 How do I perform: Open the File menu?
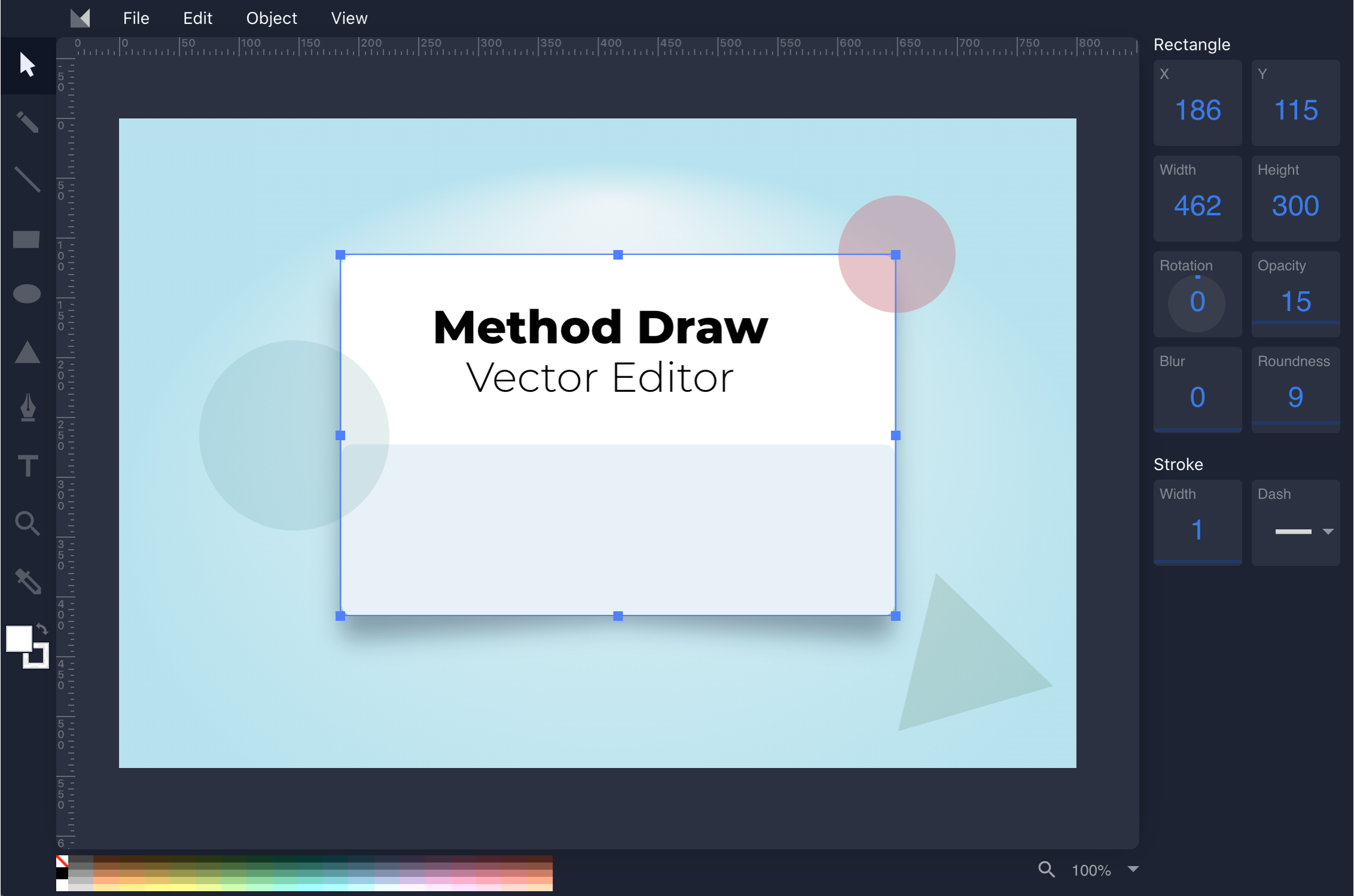pos(135,17)
